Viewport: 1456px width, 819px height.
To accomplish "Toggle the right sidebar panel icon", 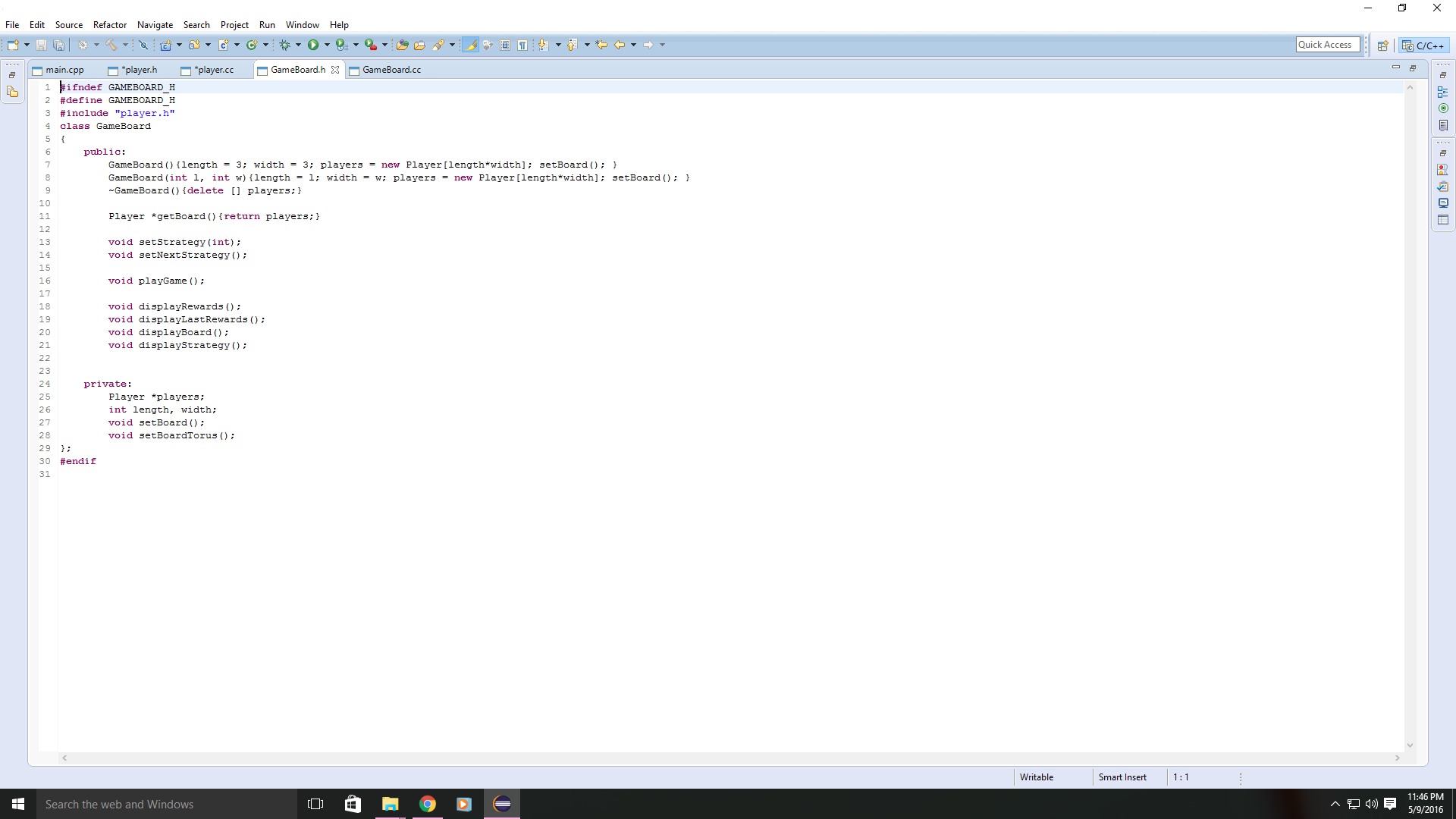I will coord(1443,75).
